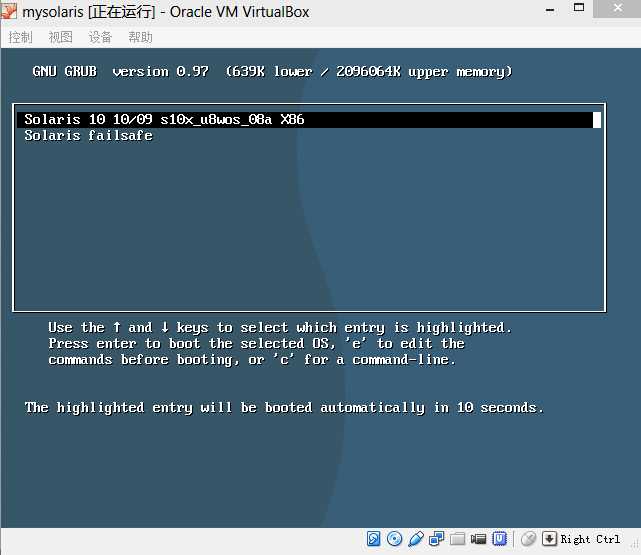Image resolution: width=641 pixels, height=555 pixels.
Task: Maximize the VirtualBox window
Action: point(579,8)
